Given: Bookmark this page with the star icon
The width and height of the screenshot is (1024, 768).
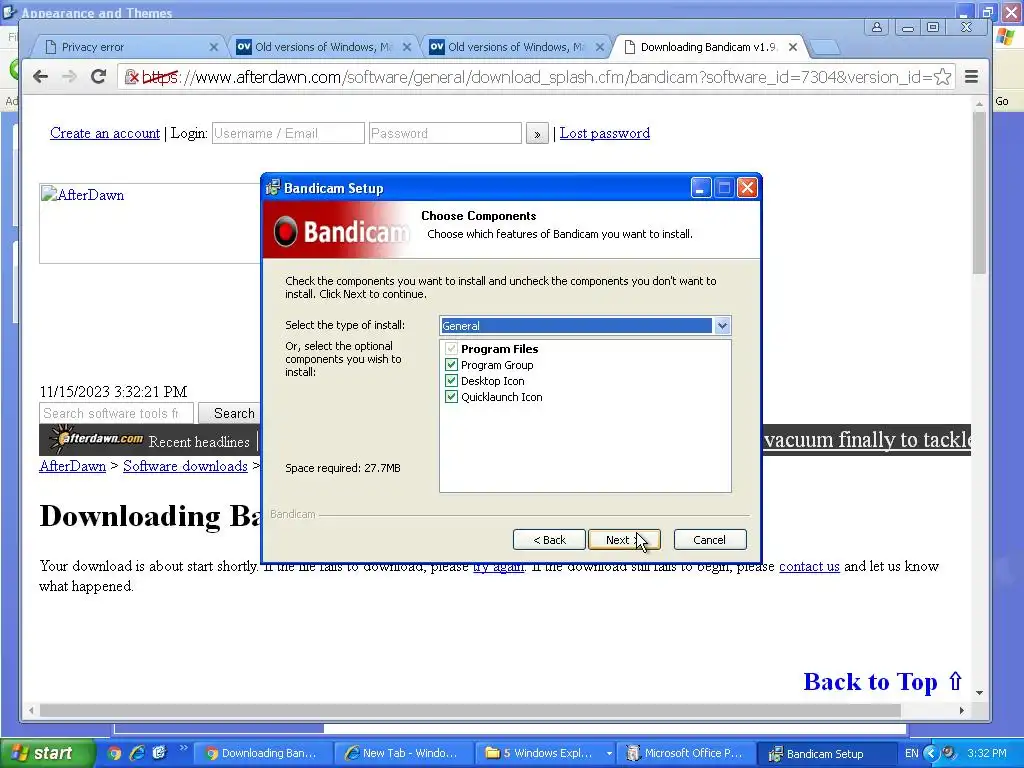Looking at the screenshot, I should 942,77.
